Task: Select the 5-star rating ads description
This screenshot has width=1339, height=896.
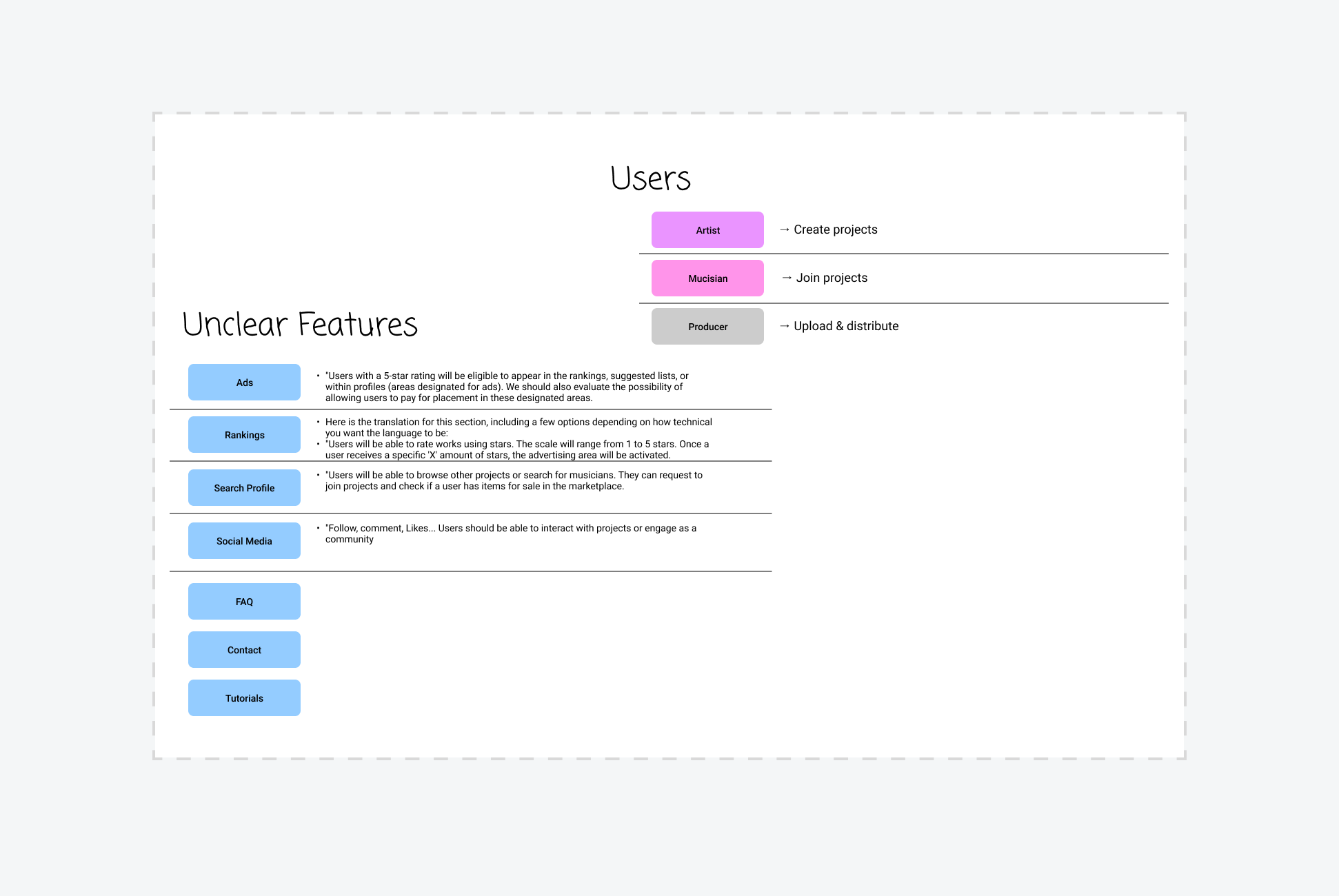Action: pyautogui.click(x=507, y=387)
